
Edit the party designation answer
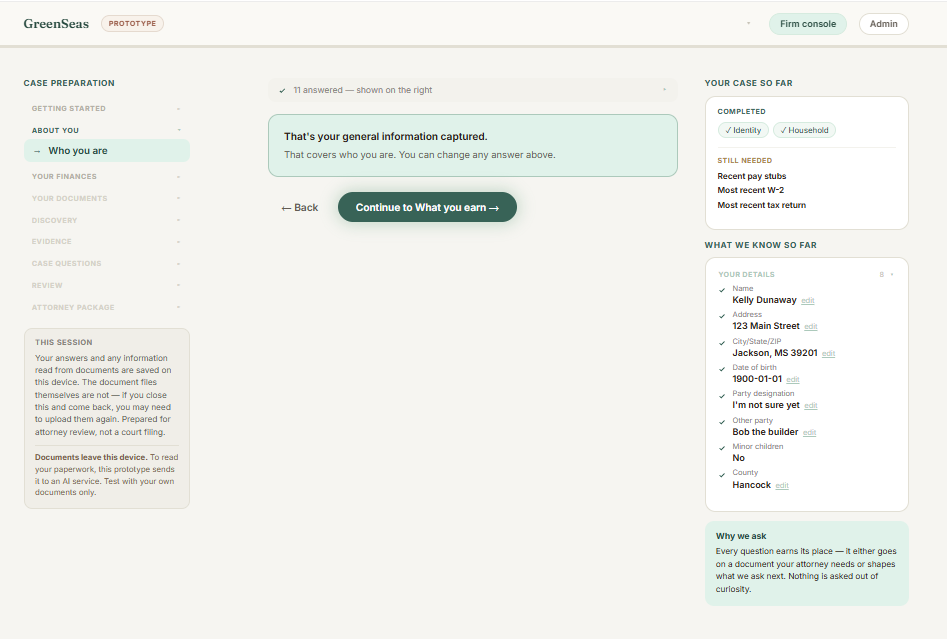[811, 406]
